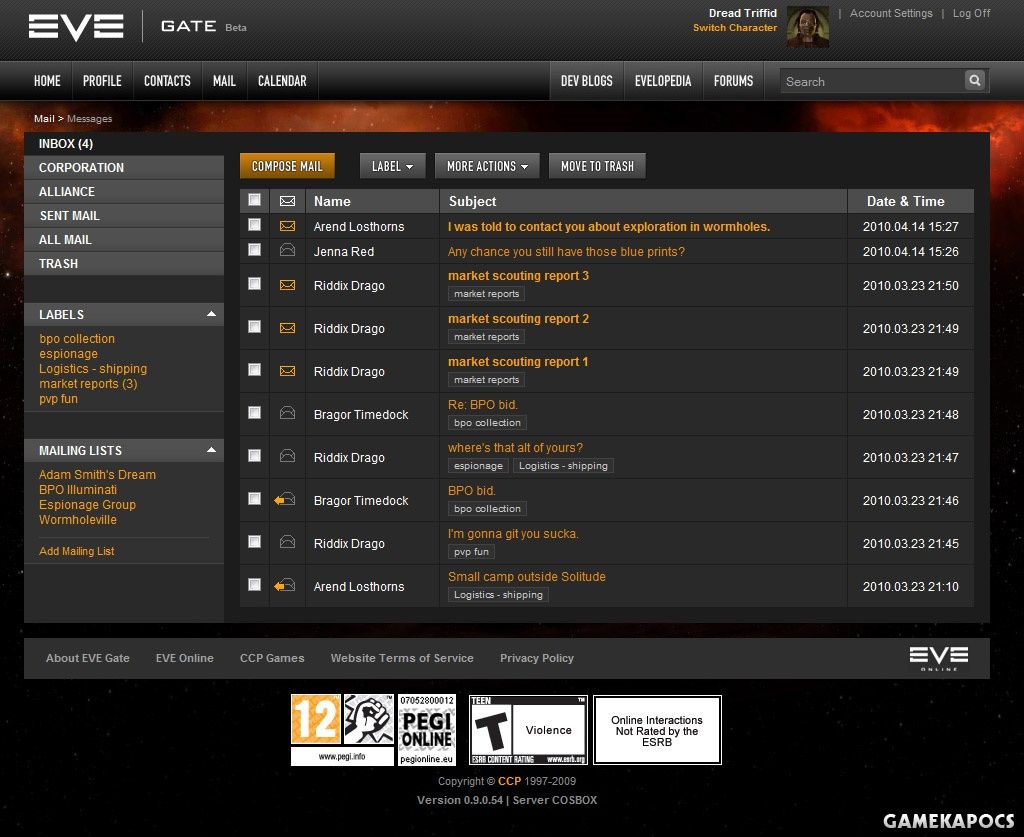The height and width of the screenshot is (837, 1024).
Task: Open Forums nav item
Action: pyautogui.click(x=733, y=81)
